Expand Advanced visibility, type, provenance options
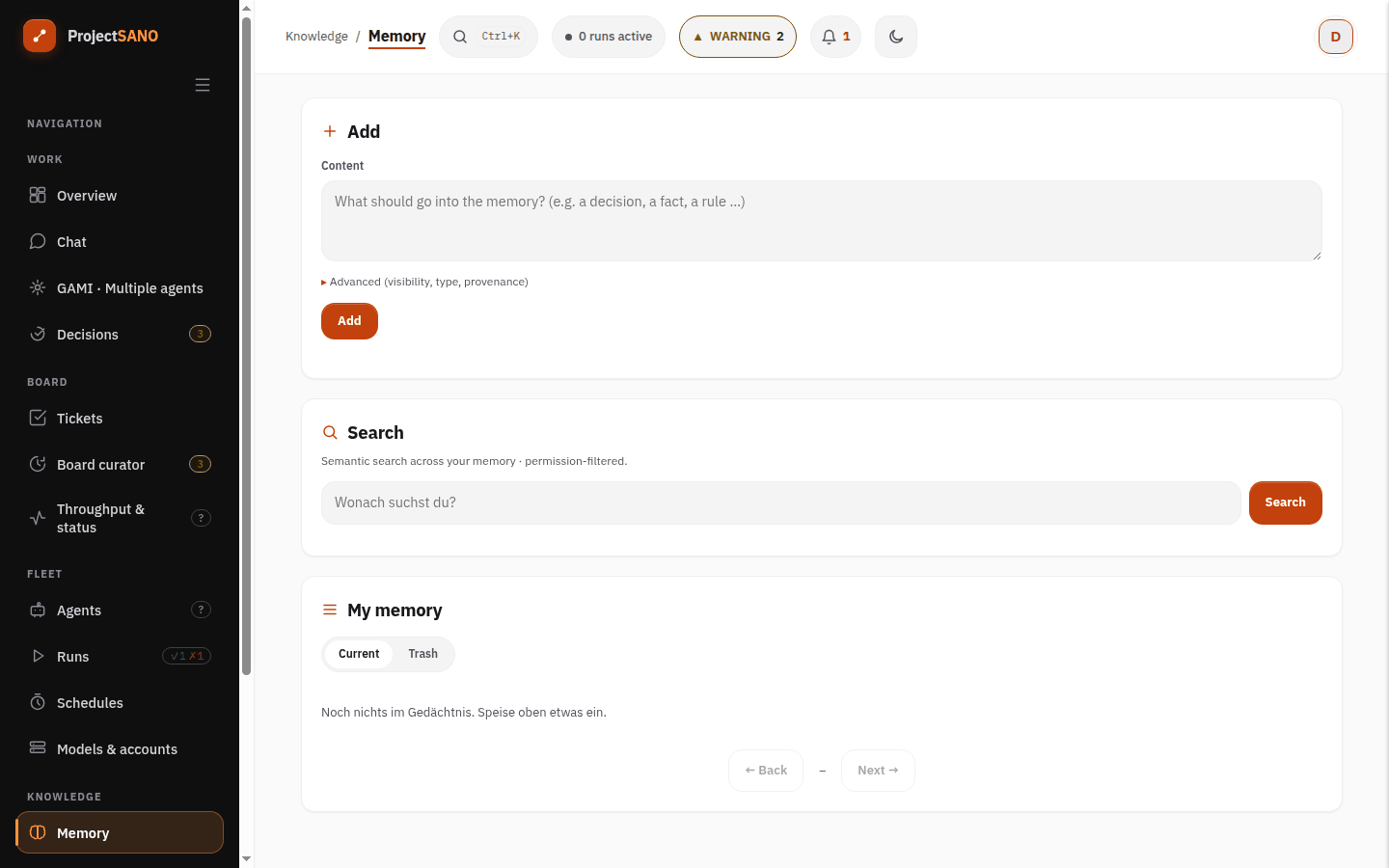This screenshot has height=868, width=1389. (x=424, y=283)
